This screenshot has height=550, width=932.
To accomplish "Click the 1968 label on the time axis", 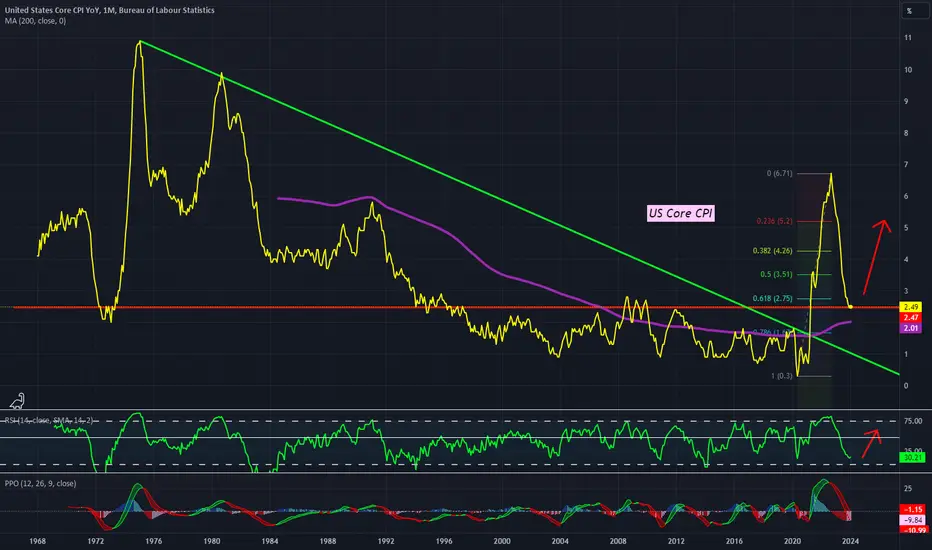I will 37,541.
